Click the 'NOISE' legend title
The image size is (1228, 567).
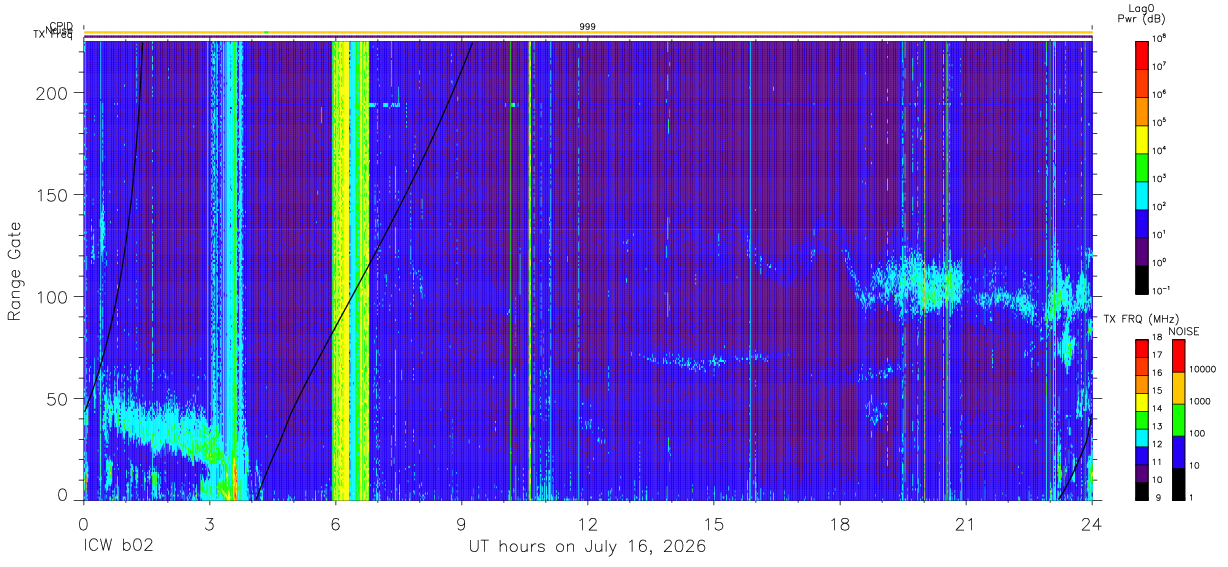click(1182, 330)
